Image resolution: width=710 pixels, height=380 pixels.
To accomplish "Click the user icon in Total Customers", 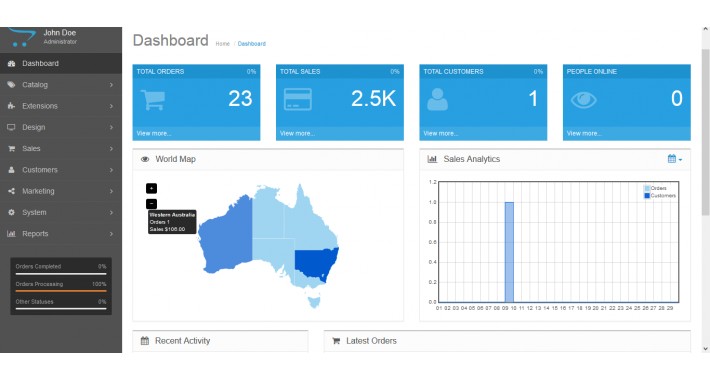I will click(437, 100).
